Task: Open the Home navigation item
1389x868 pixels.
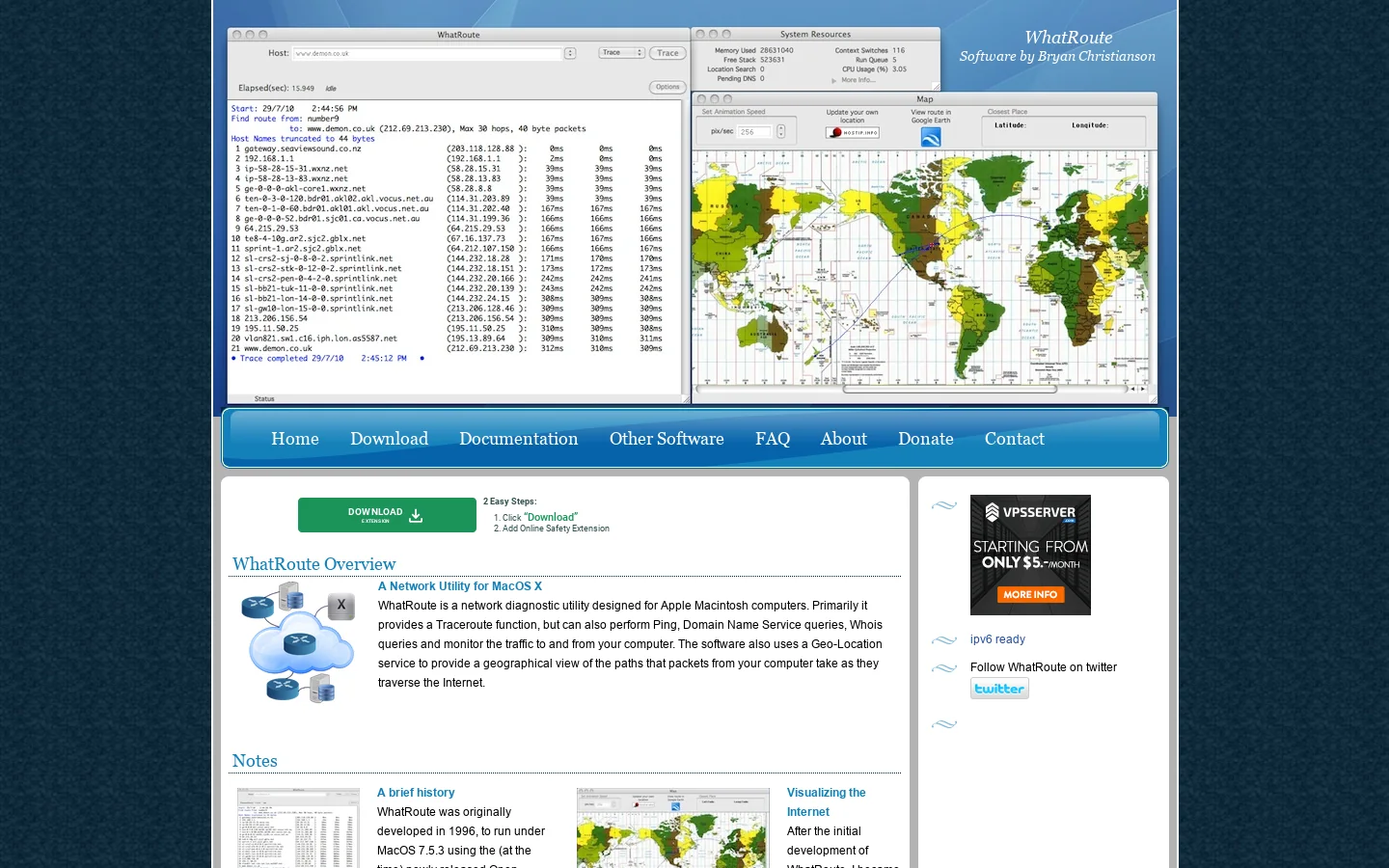Action: pos(294,439)
